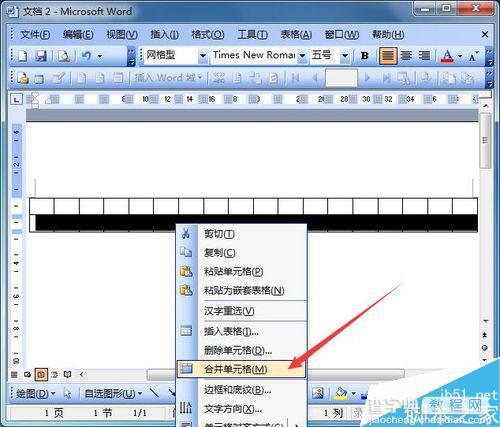Click the open data source icon
The width and height of the screenshot is (500, 427).
tap(39, 79)
